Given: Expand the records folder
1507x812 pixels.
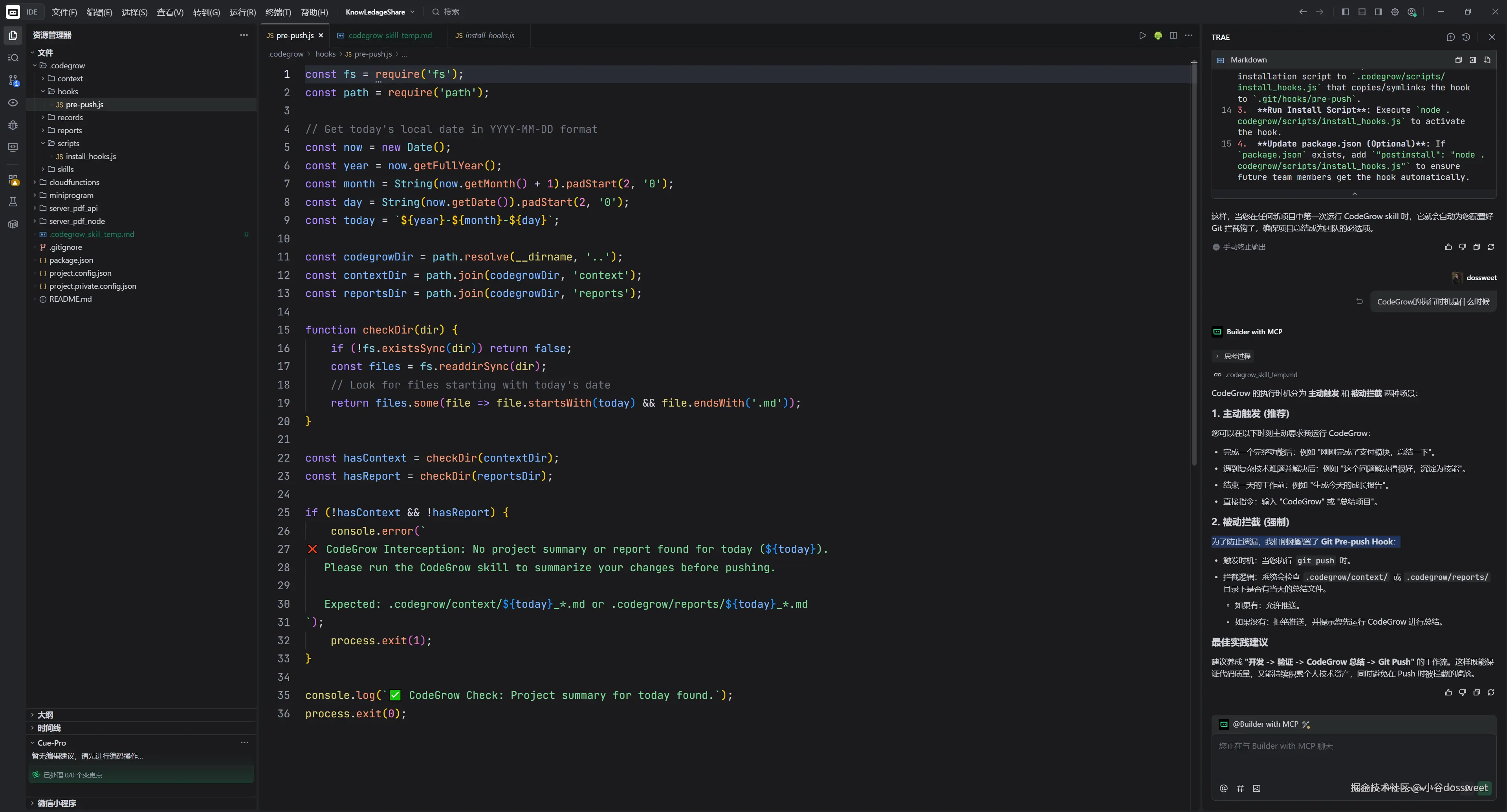Looking at the screenshot, I should [70, 117].
